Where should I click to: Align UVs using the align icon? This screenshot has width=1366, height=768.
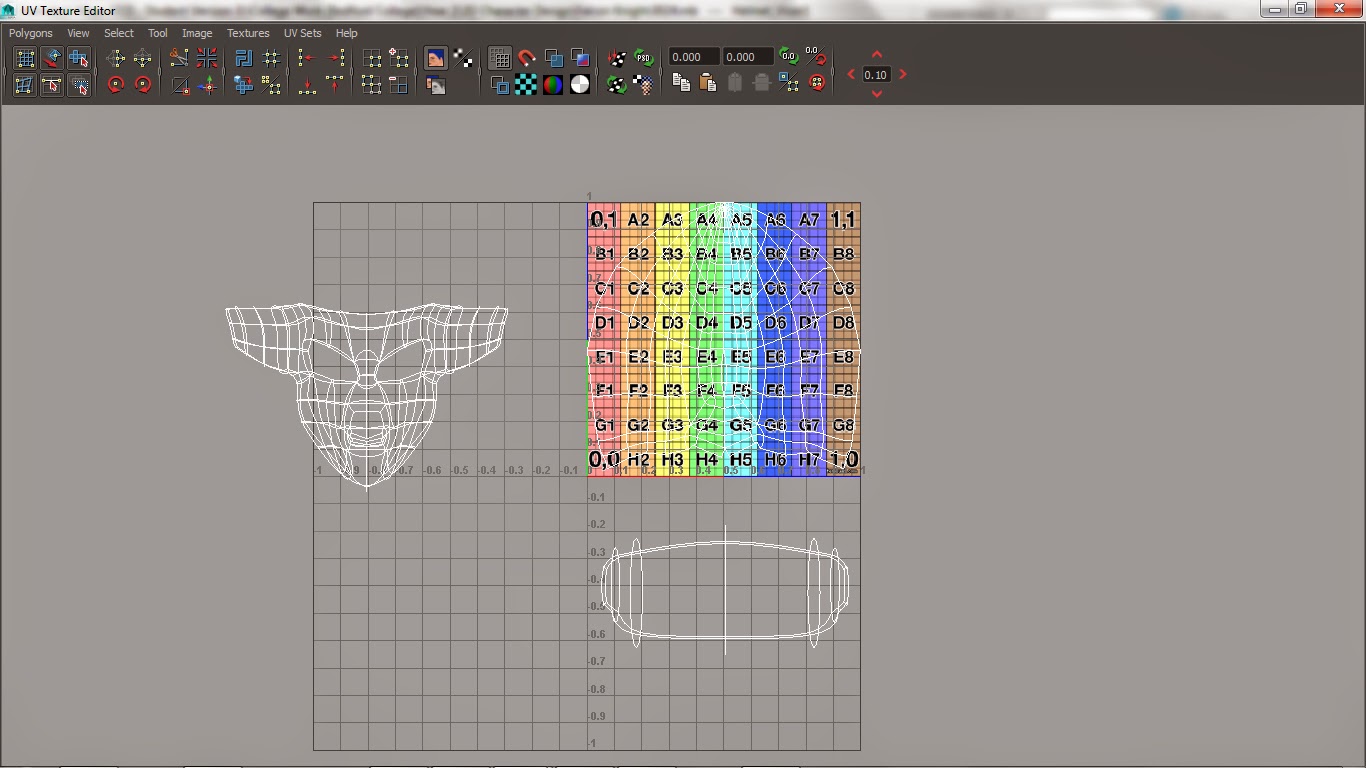[x=307, y=57]
